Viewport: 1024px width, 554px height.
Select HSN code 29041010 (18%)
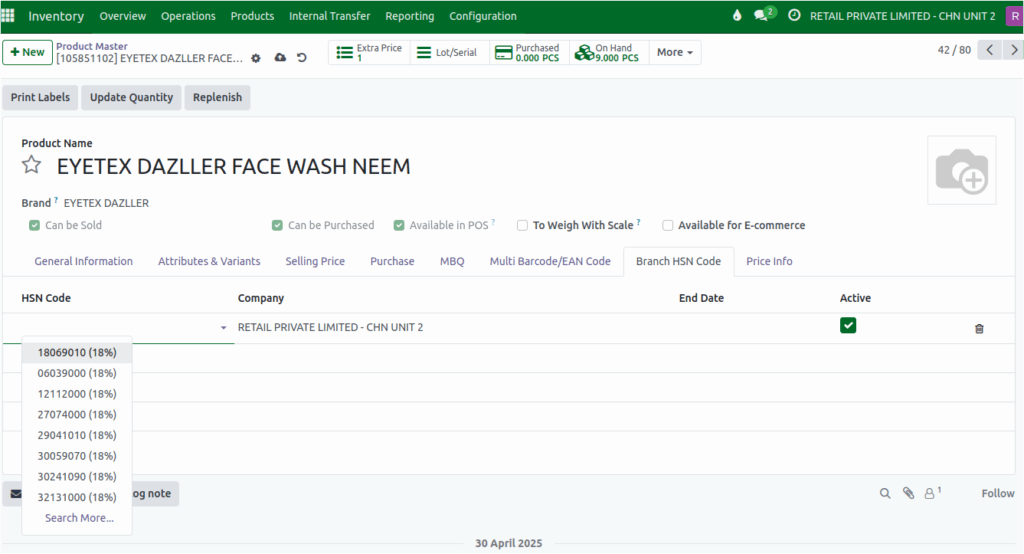[x=77, y=435]
